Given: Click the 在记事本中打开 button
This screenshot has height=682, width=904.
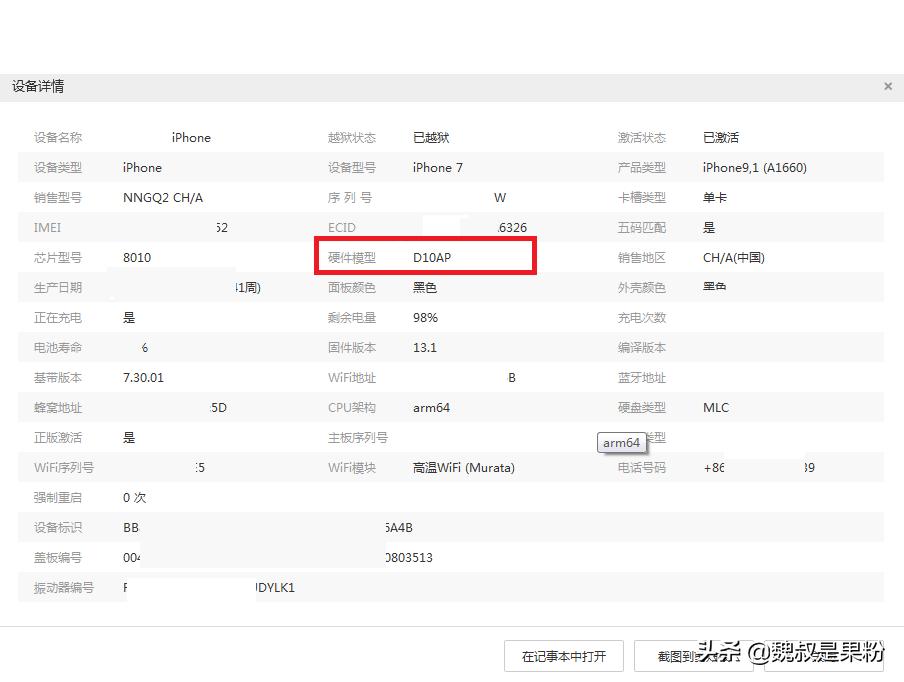Looking at the screenshot, I should tap(563, 656).
